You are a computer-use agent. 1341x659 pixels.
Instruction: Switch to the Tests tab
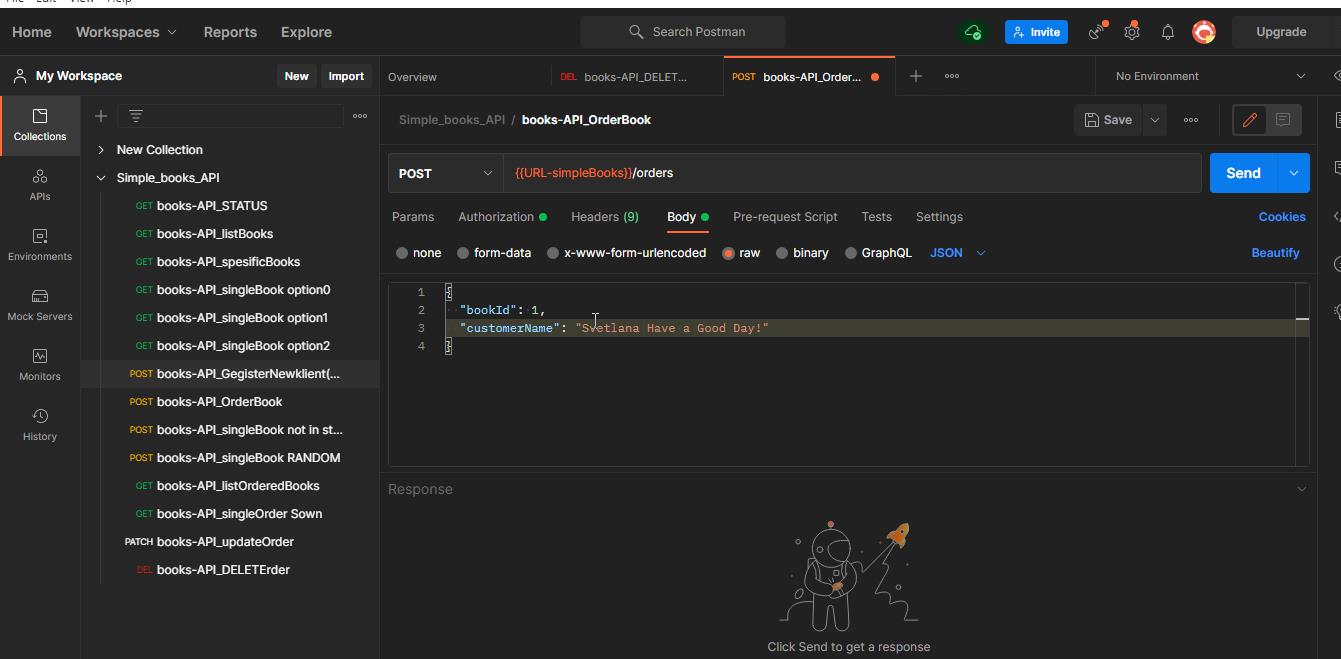click(x=876, y=217)
